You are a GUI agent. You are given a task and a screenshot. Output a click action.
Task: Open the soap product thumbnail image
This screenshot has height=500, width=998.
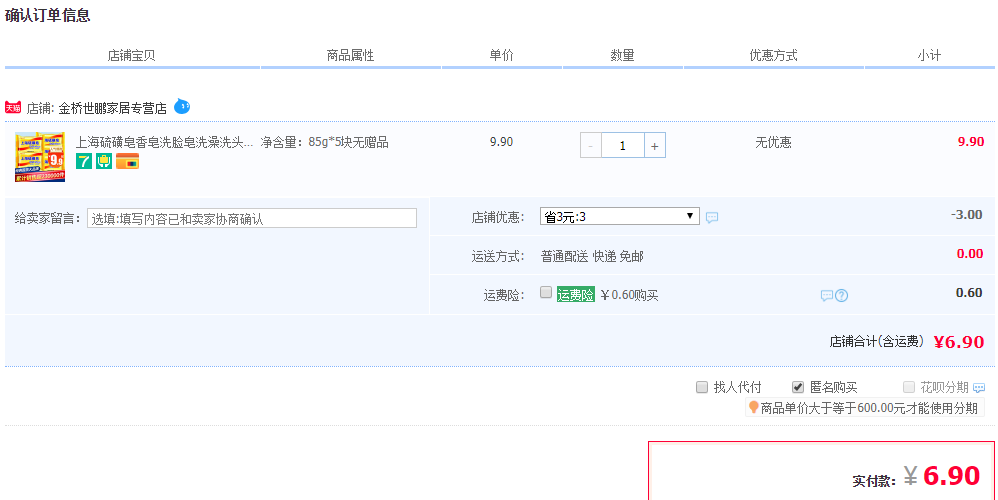(40, 157)
